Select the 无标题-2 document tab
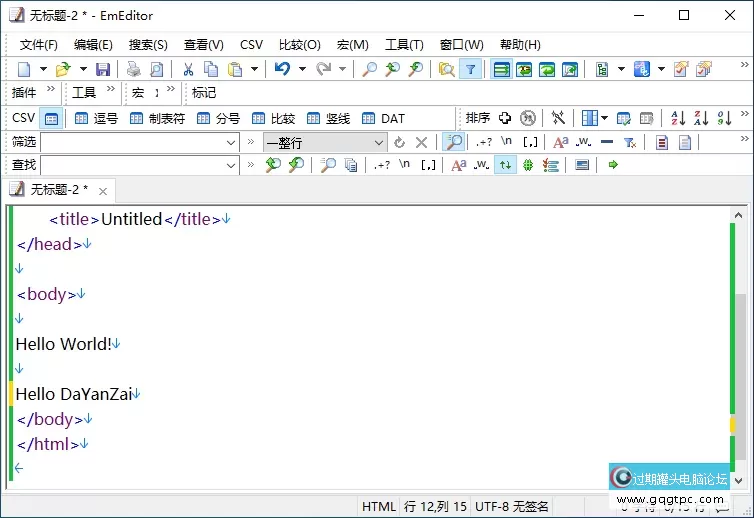Image resolution: width=754 pixels, height=518 pixels. [58, 189]
